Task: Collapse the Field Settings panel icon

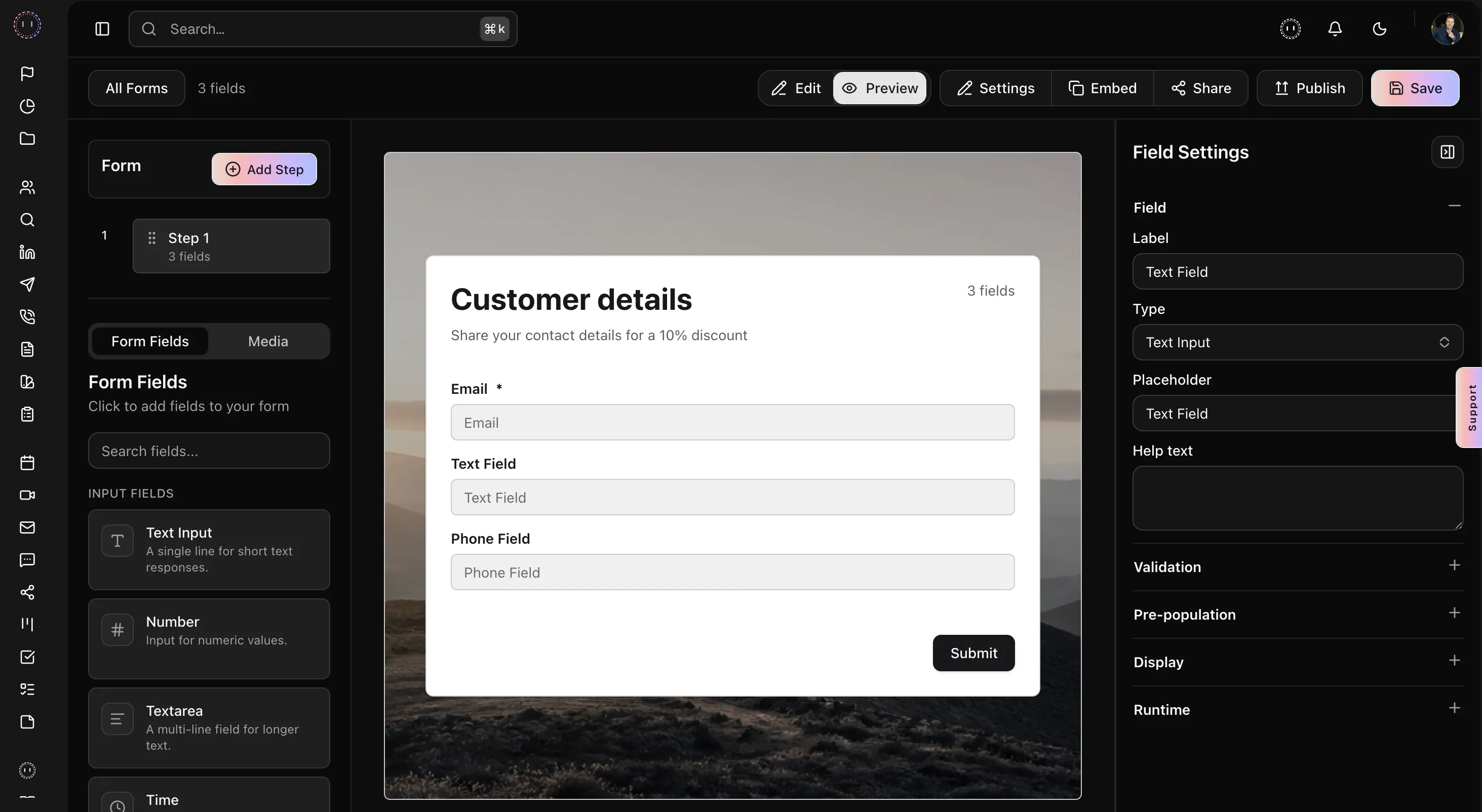Action: coord(1447,152)
